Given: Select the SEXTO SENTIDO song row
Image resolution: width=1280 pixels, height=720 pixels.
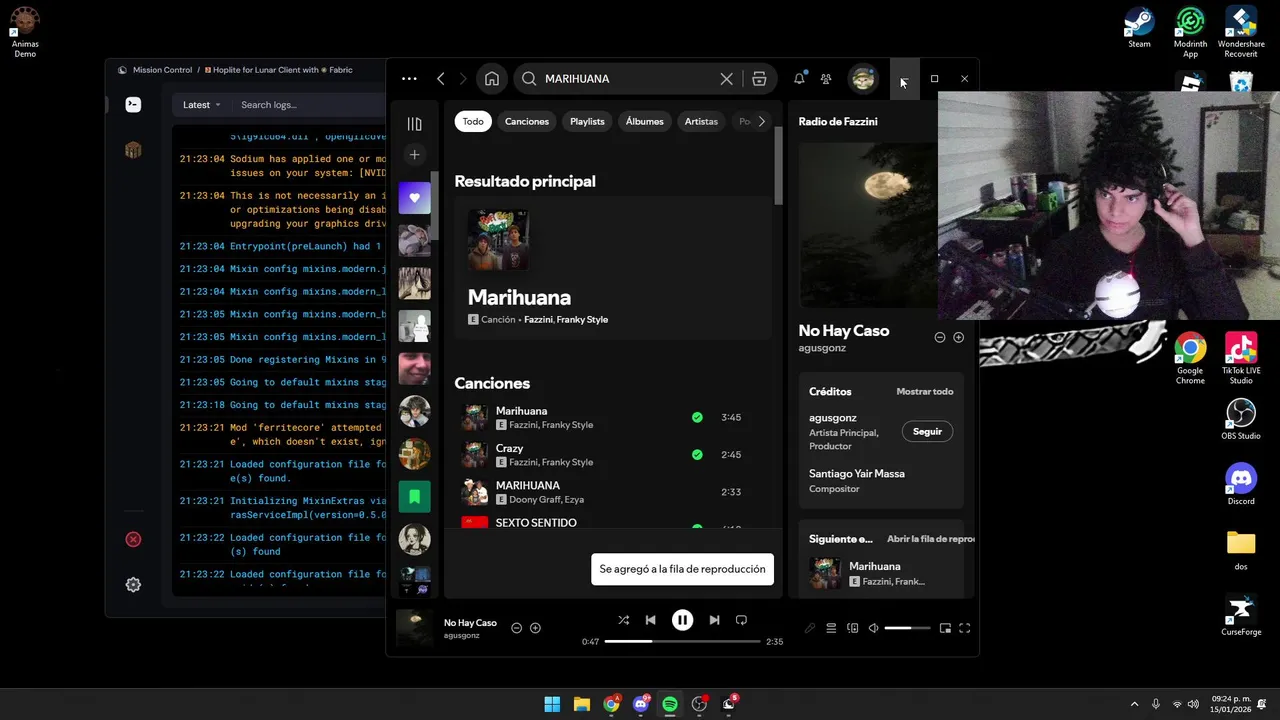Looking at the screenshot, I should [x=613, y=522].
